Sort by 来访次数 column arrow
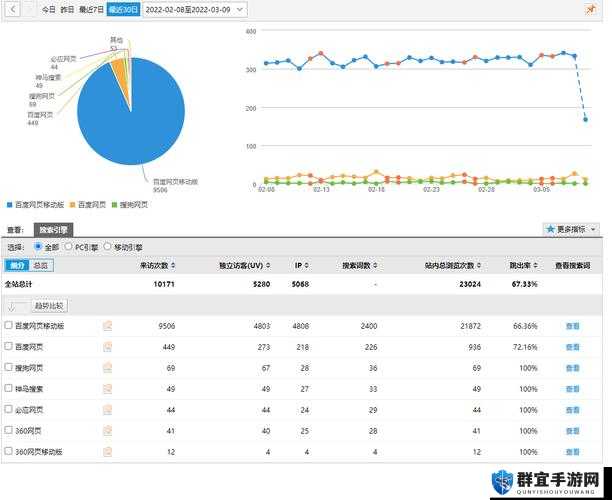 (173, 265)
